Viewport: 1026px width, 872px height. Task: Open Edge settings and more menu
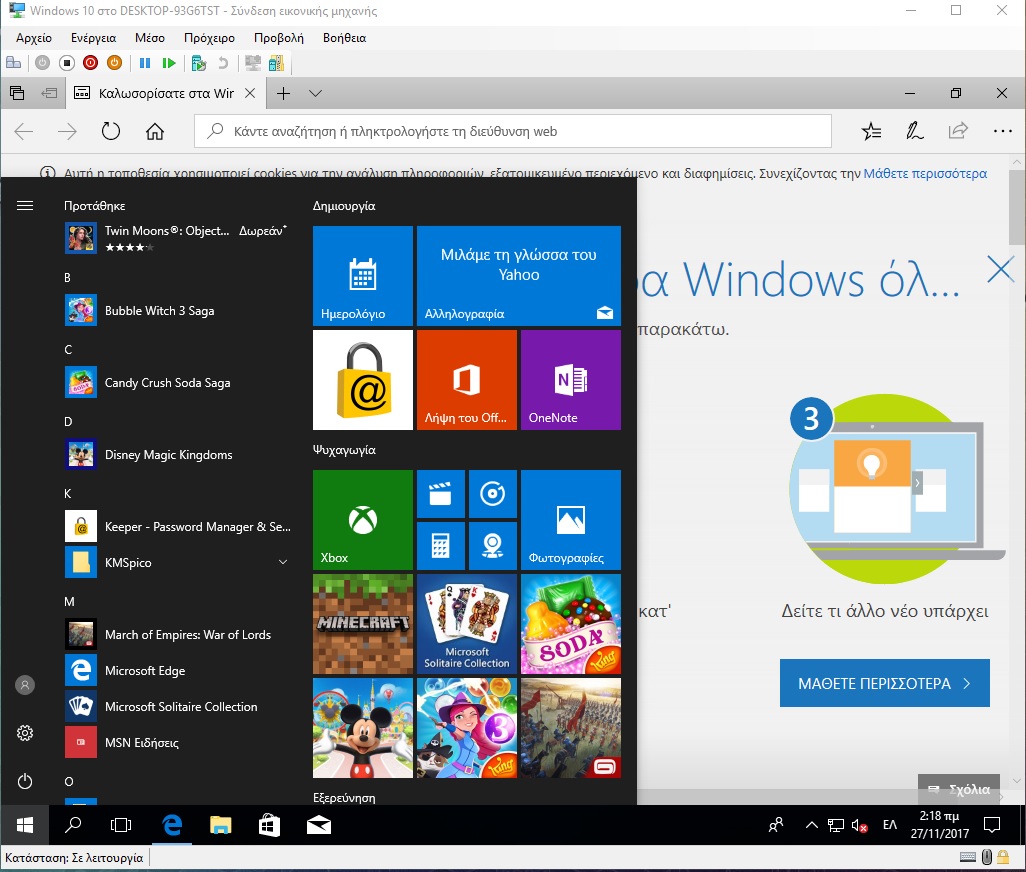pos(1002,131)
